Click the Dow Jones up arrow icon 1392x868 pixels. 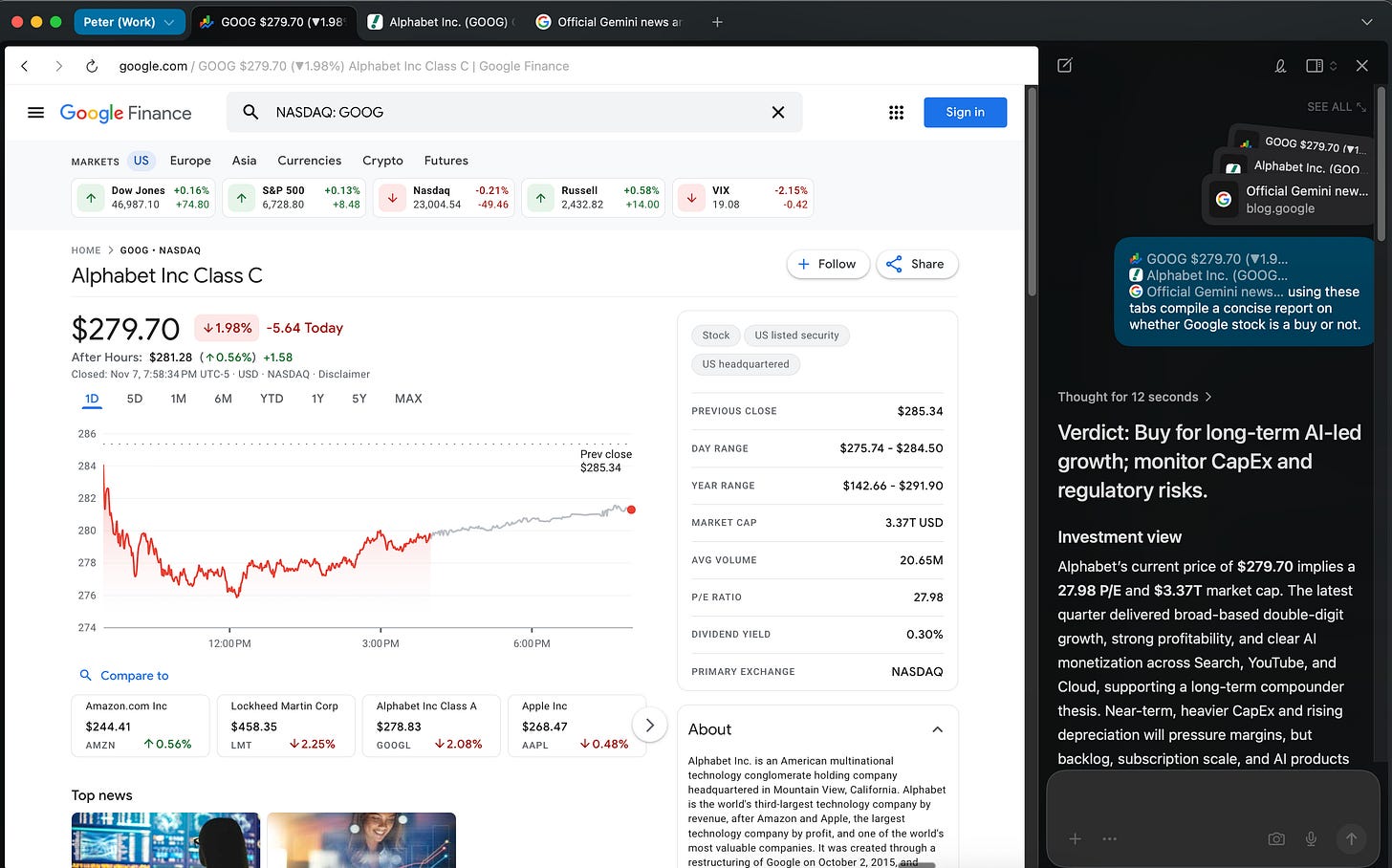tap(91, 198)
